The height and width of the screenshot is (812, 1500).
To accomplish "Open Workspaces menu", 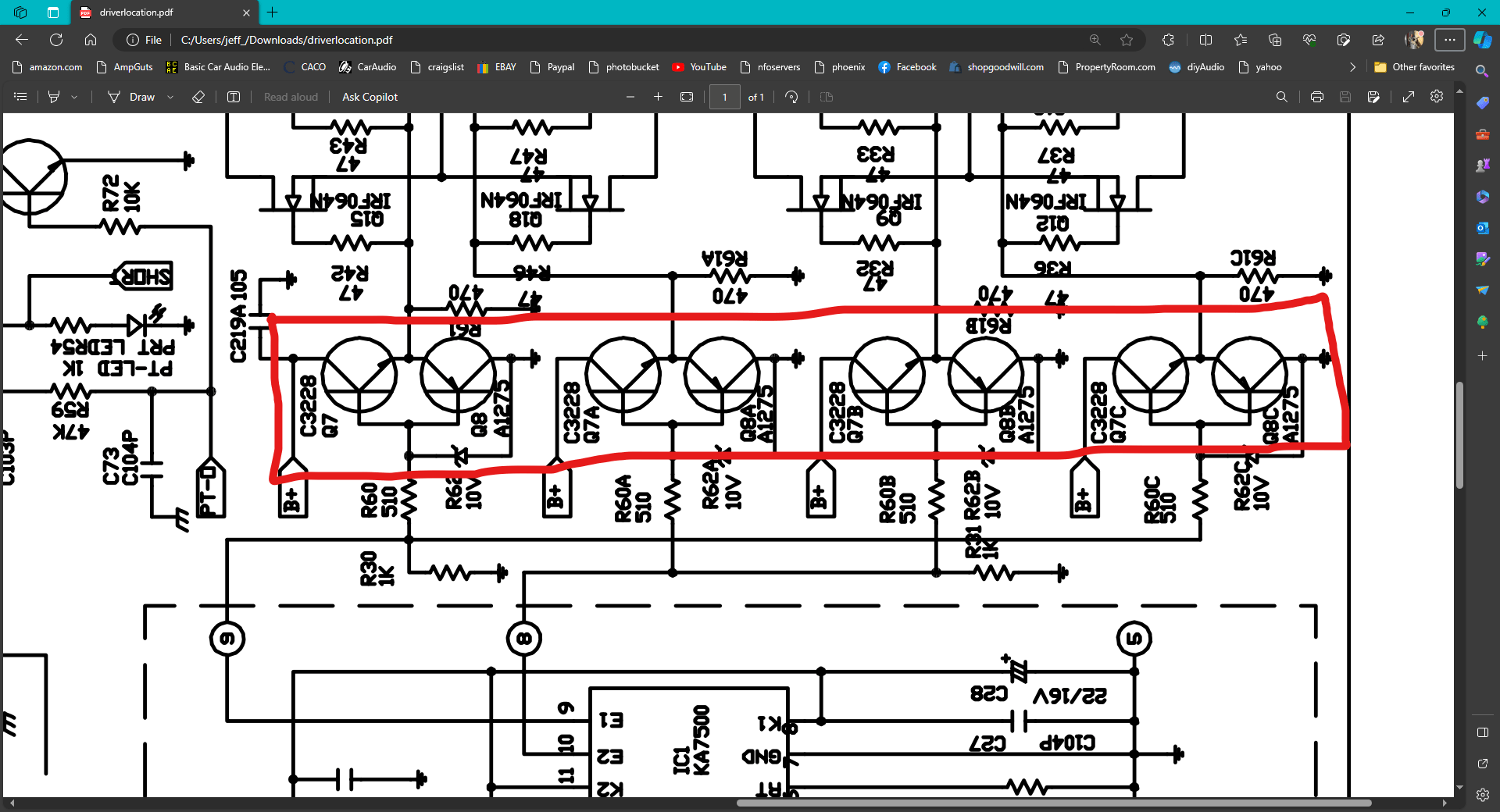I will [20, 12].
